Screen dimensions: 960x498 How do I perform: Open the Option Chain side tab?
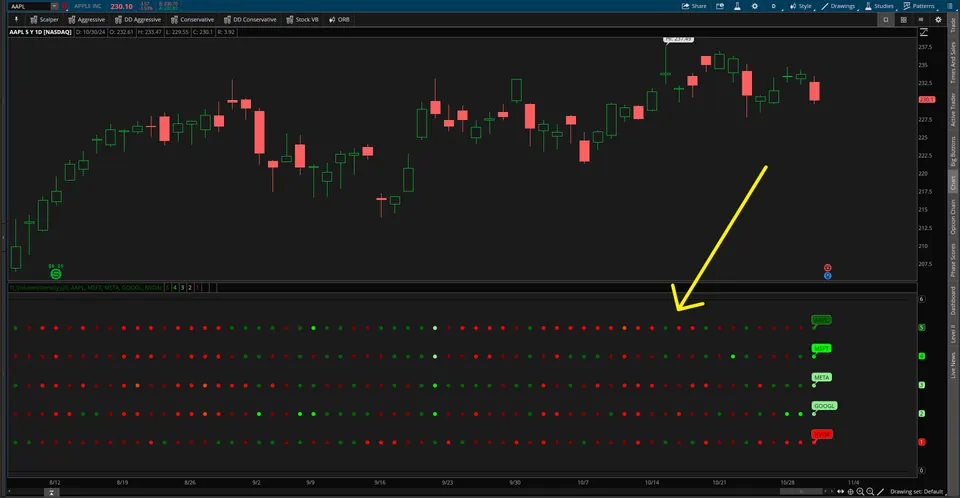point(953,216)
